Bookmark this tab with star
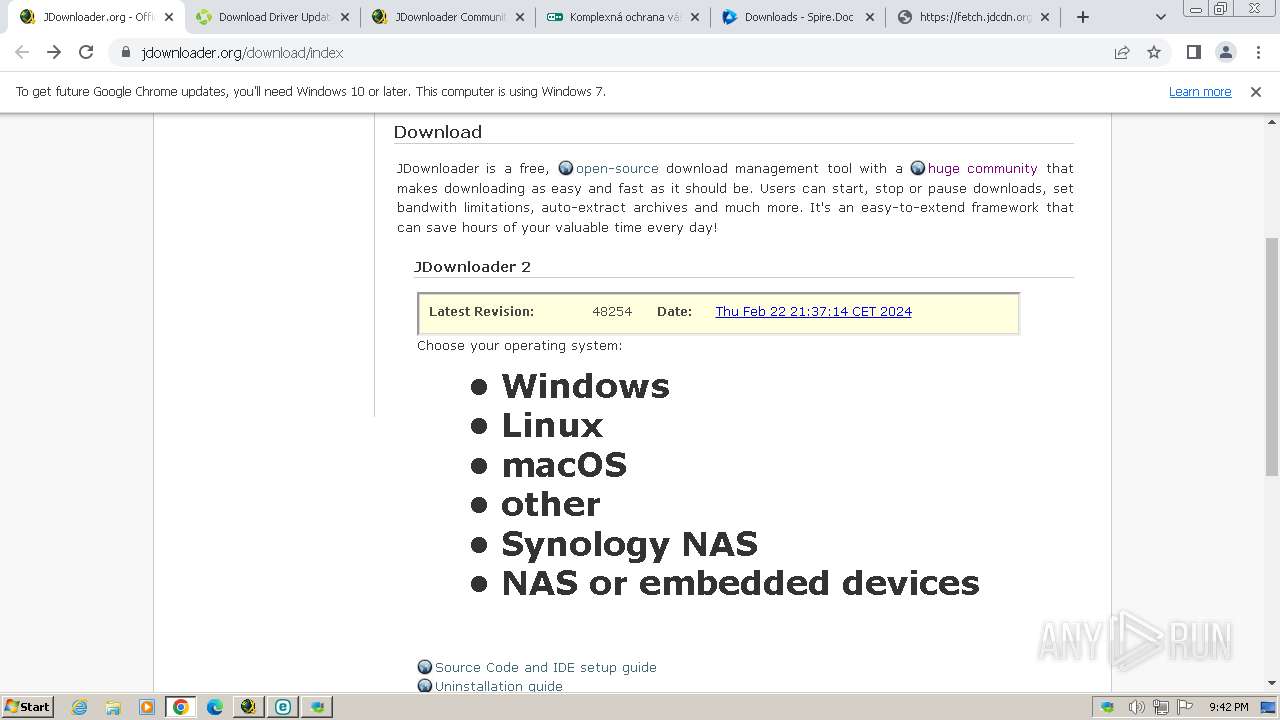 point(1154,52)
